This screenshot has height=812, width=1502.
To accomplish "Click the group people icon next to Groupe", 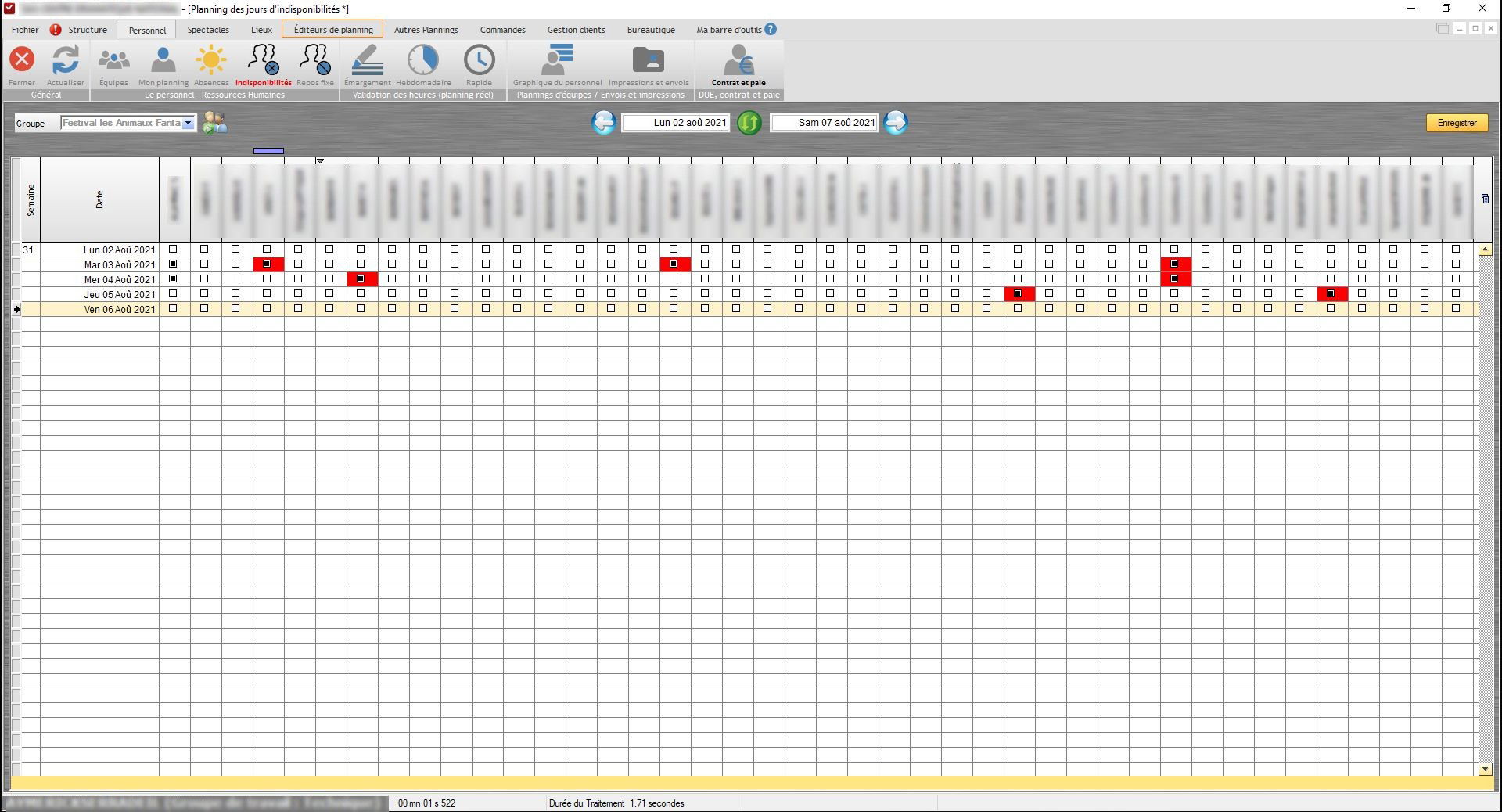I will coord(214,122).
